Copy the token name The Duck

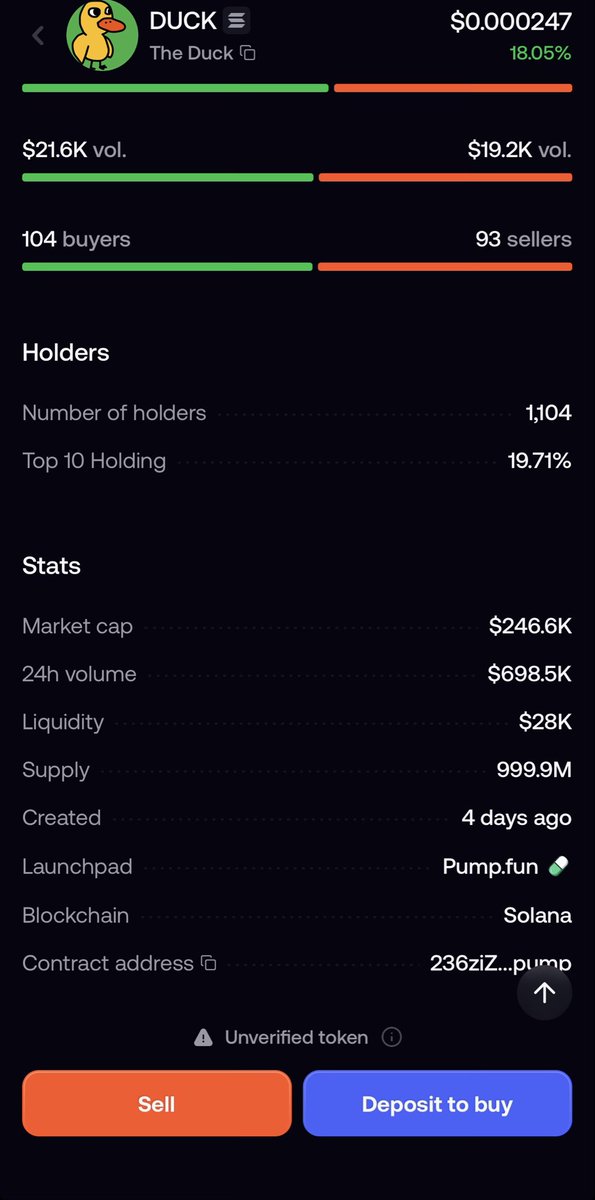[x=248, y=53]
